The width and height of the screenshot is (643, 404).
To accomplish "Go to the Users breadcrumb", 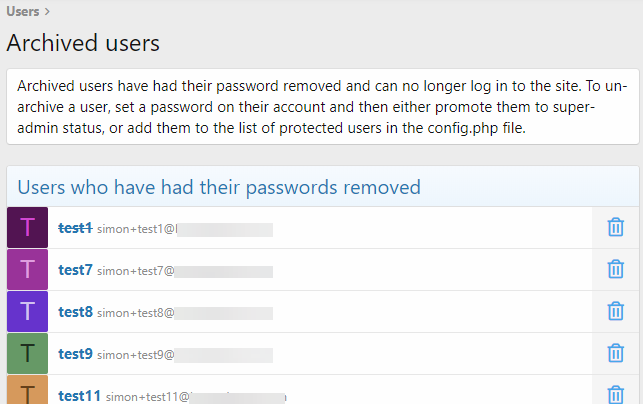I will 22,11.
